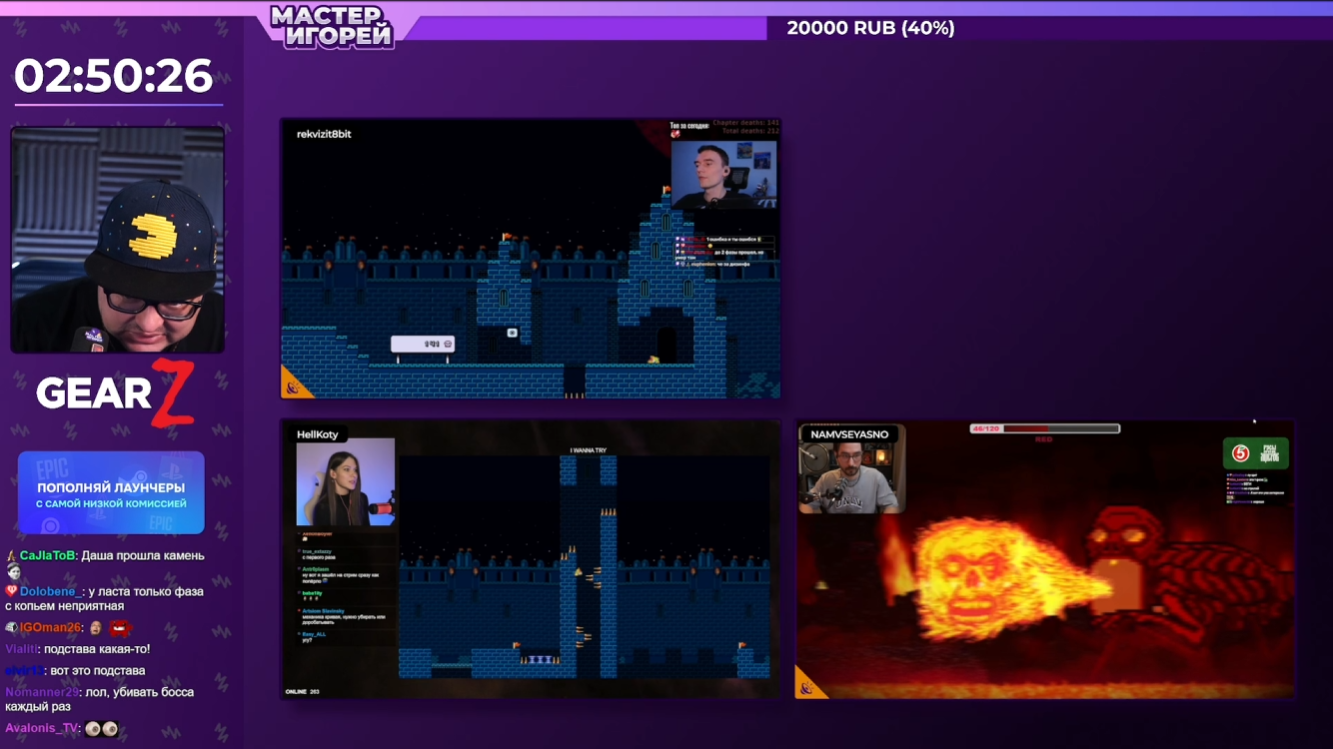Click the message 'вот это подстава'
Screen dimensions: 1333x749
click(x=98, y=670)
